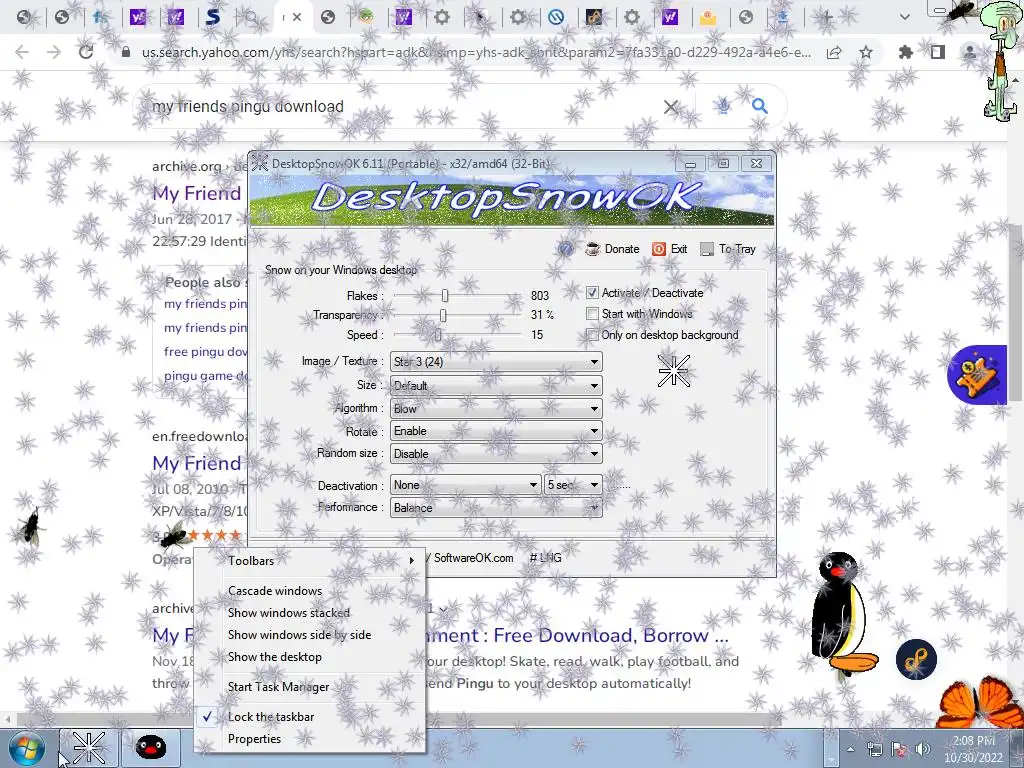Image resolution: width=1024 pixels, height=768 pixels.
Task: Open the browser profile avatar icon
Action: (x=970, y=52)
